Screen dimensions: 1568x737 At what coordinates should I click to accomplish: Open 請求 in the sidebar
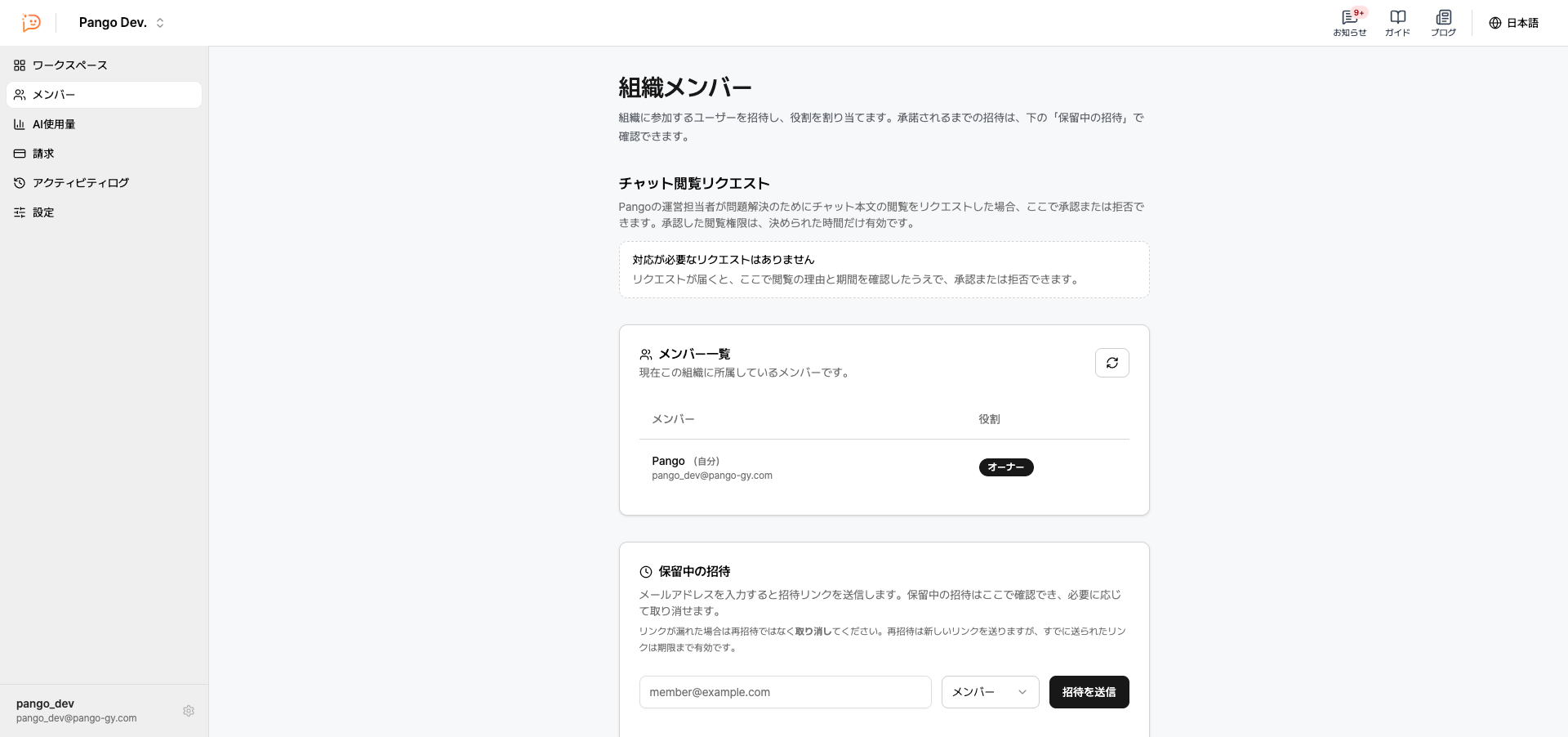pos(104,154)
